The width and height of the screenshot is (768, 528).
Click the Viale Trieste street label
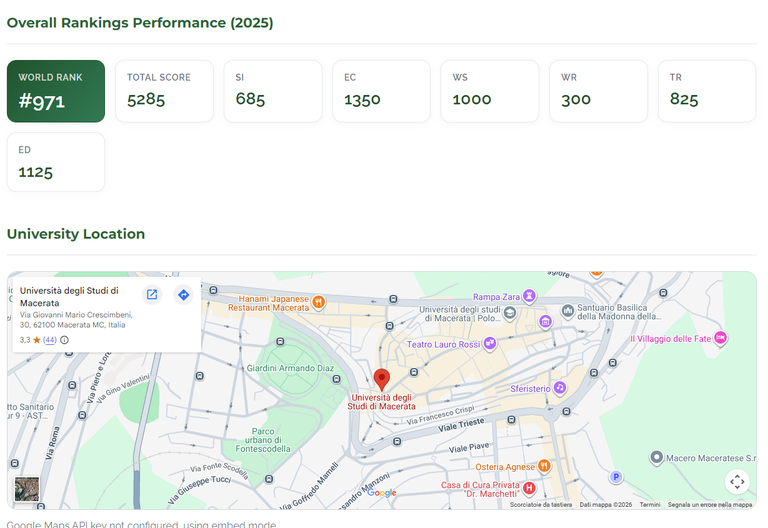(x=461, y=425)
